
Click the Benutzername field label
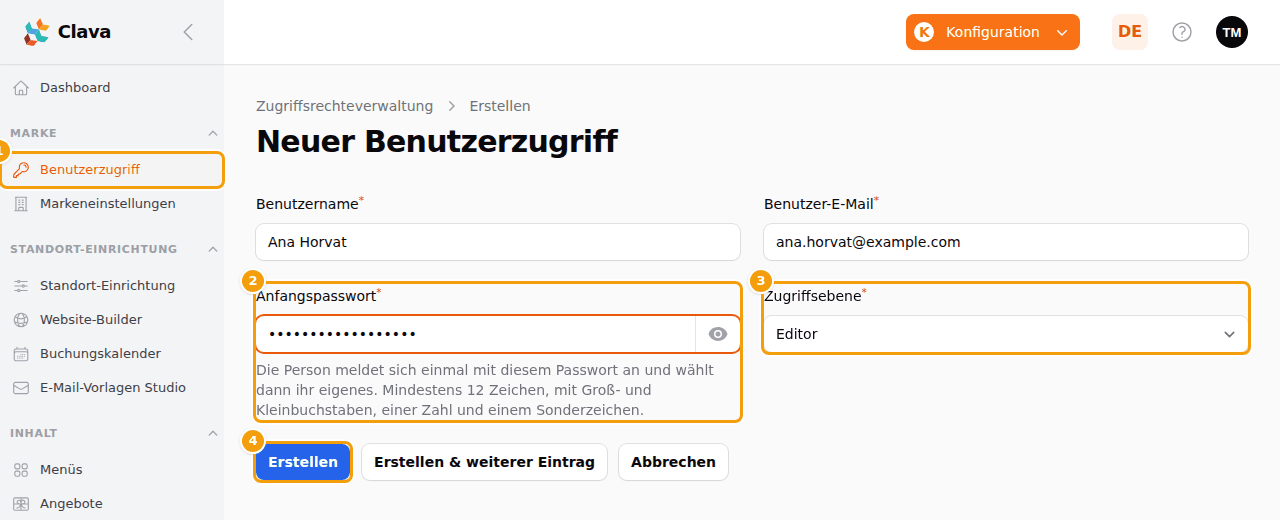[307, 204]
